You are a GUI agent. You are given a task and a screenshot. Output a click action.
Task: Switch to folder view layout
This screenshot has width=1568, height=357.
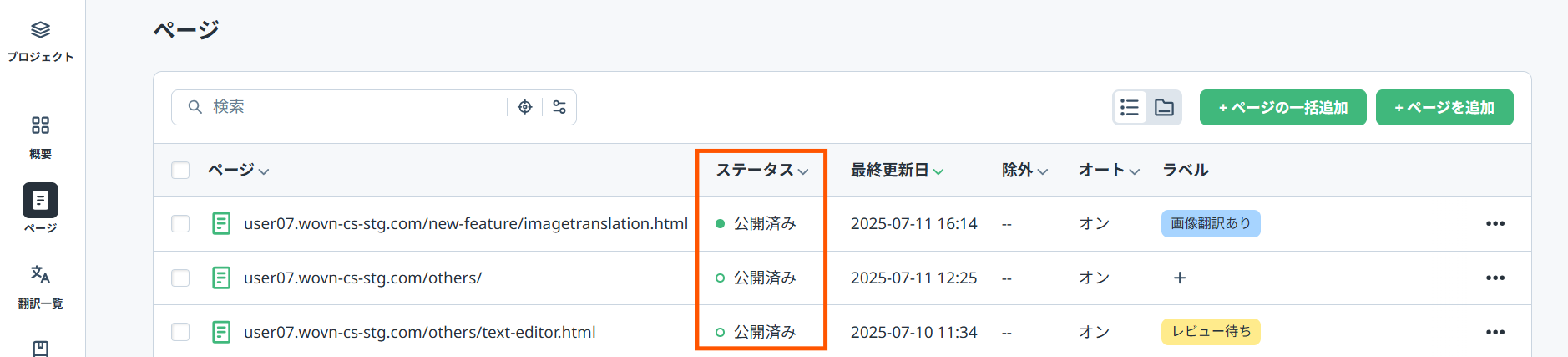coord(1164,107)
